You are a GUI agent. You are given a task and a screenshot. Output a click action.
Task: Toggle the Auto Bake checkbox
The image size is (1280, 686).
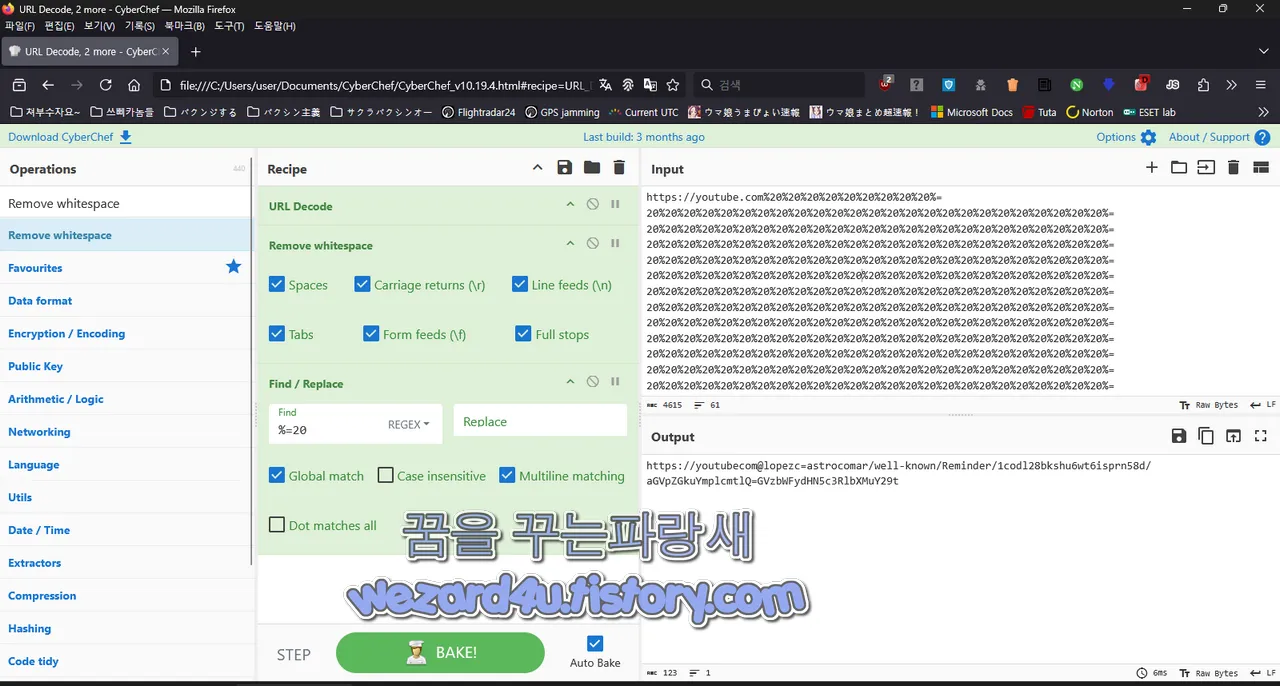pos(595,644)
